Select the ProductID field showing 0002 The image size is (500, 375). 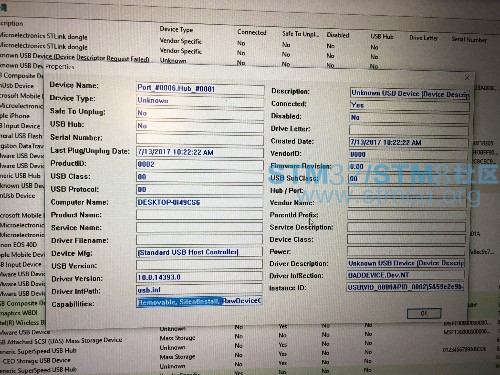pos(200,164)
